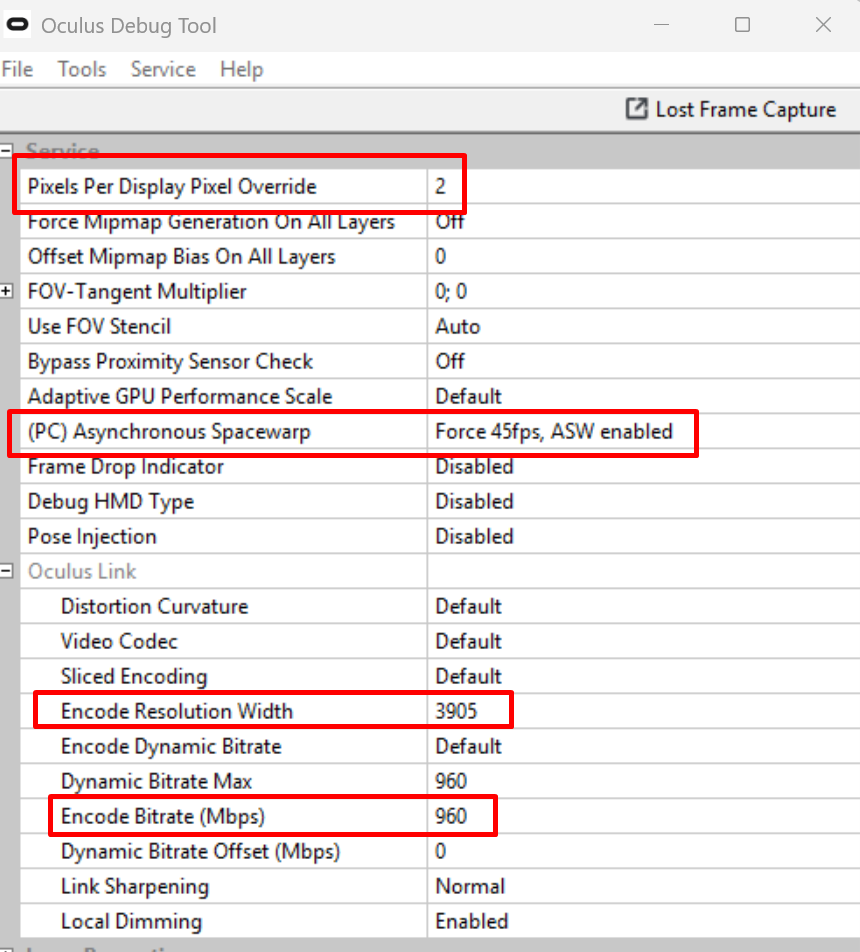Image resolution: width=860 pixels, height=952 pixels.
Task: Change Frame Drop Indicator Disabled value
Action: pos(474,466)
